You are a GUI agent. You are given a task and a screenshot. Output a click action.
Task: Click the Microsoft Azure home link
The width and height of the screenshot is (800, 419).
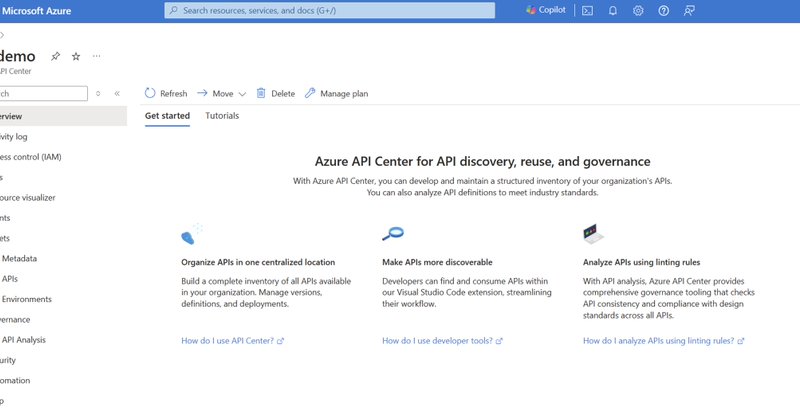[36, 11]
